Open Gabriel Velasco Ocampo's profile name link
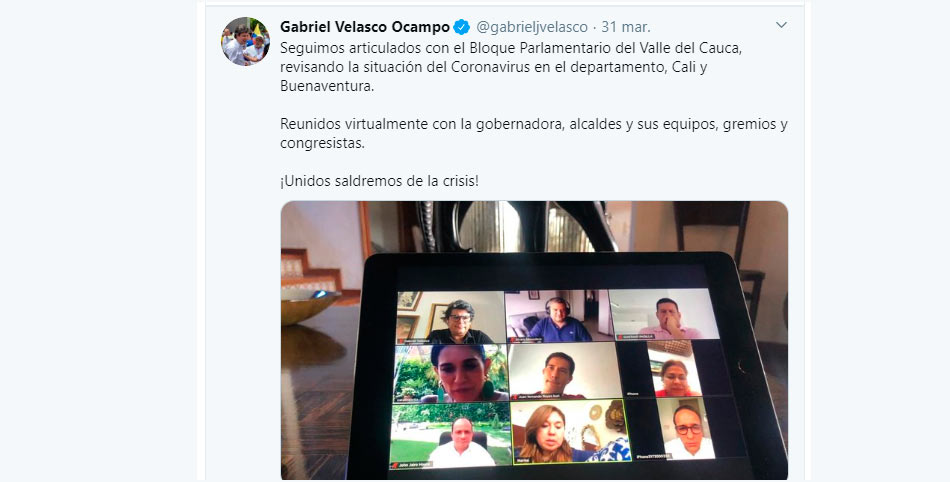 365,27
